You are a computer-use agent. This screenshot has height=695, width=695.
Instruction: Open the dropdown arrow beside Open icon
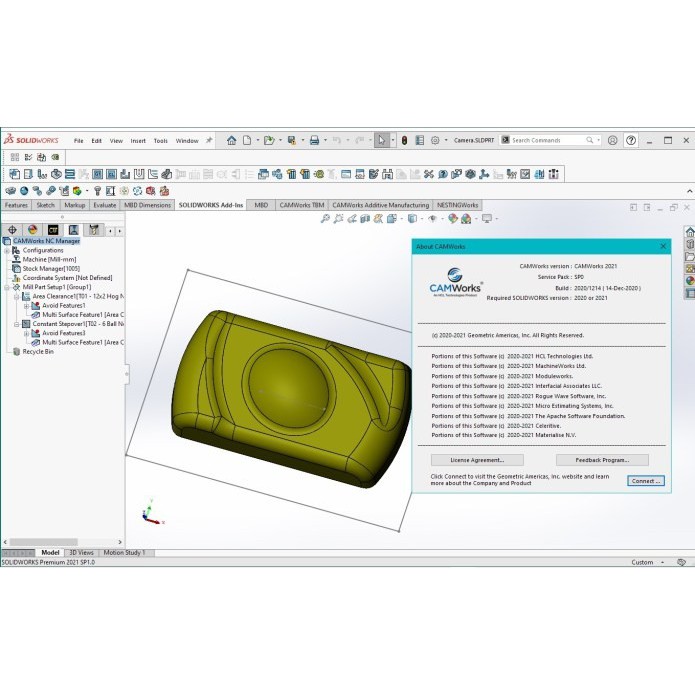(280, 141)
